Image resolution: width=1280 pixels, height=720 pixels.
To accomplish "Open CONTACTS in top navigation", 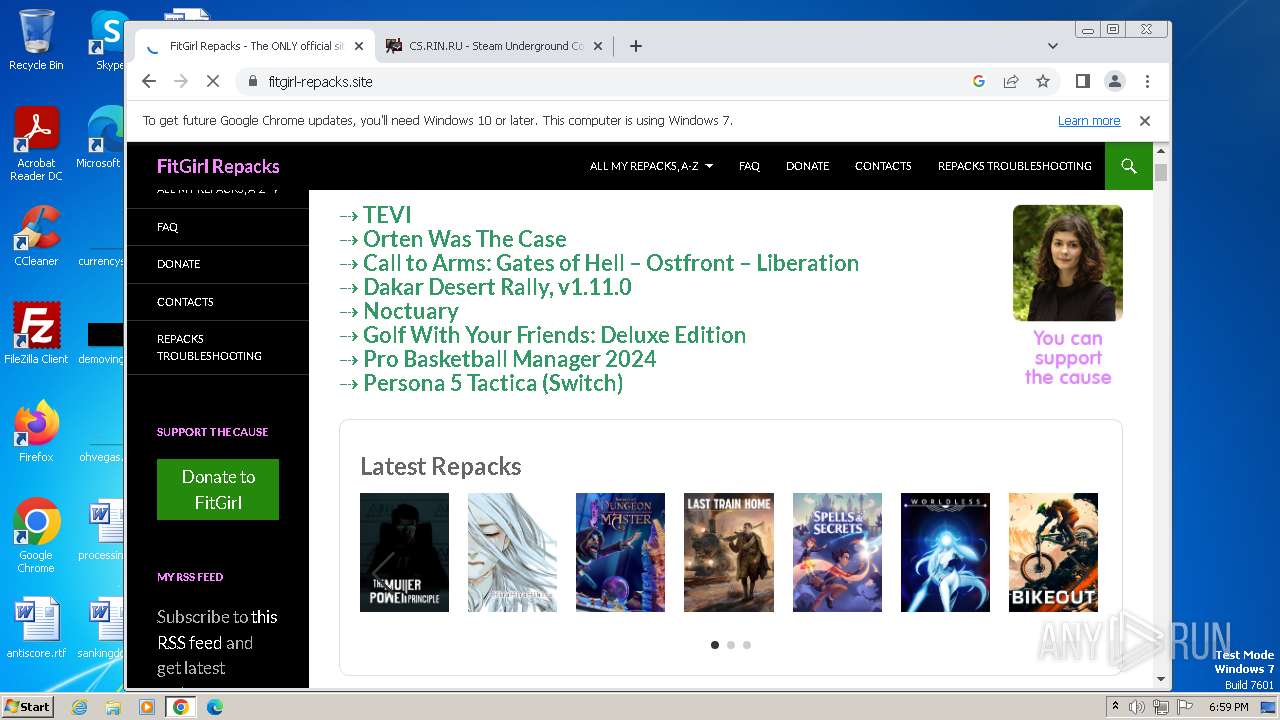I will point(883,166).
